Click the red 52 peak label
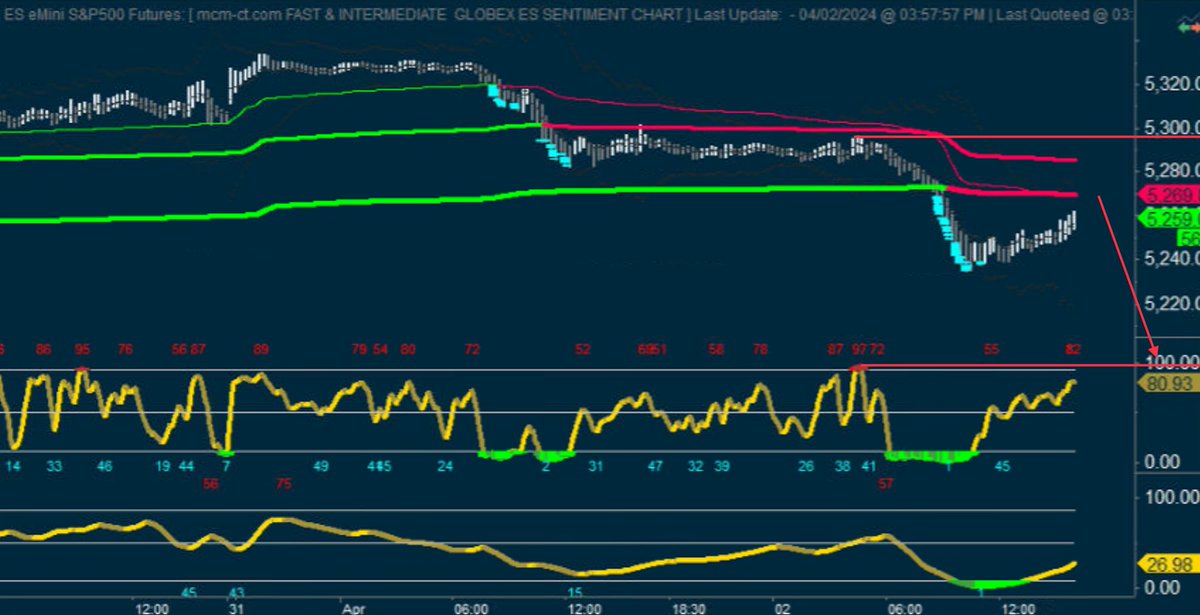Screen dimensions: 1200x615 click(x=583, y=350)
